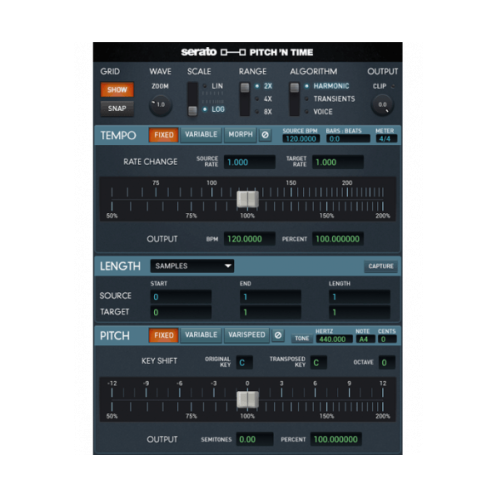
Task: Click the SOURCE END field
Action: (x=270, y=297)
